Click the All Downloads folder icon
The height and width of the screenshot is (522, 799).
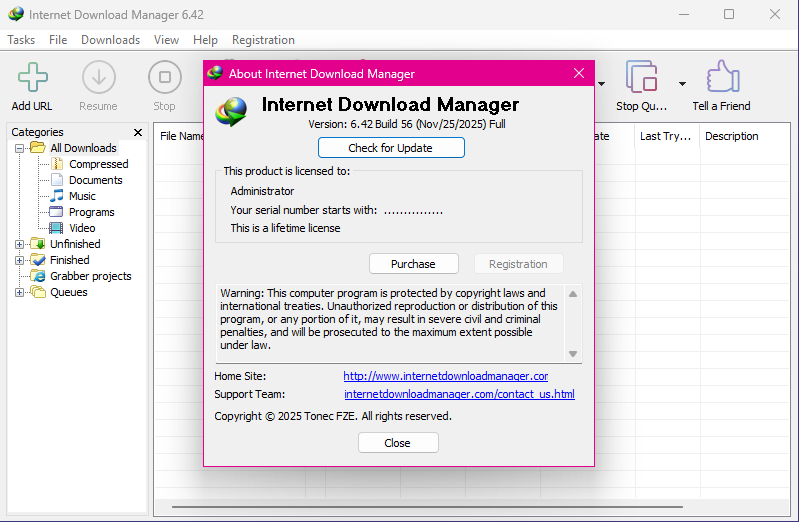[x=38, y=148]
